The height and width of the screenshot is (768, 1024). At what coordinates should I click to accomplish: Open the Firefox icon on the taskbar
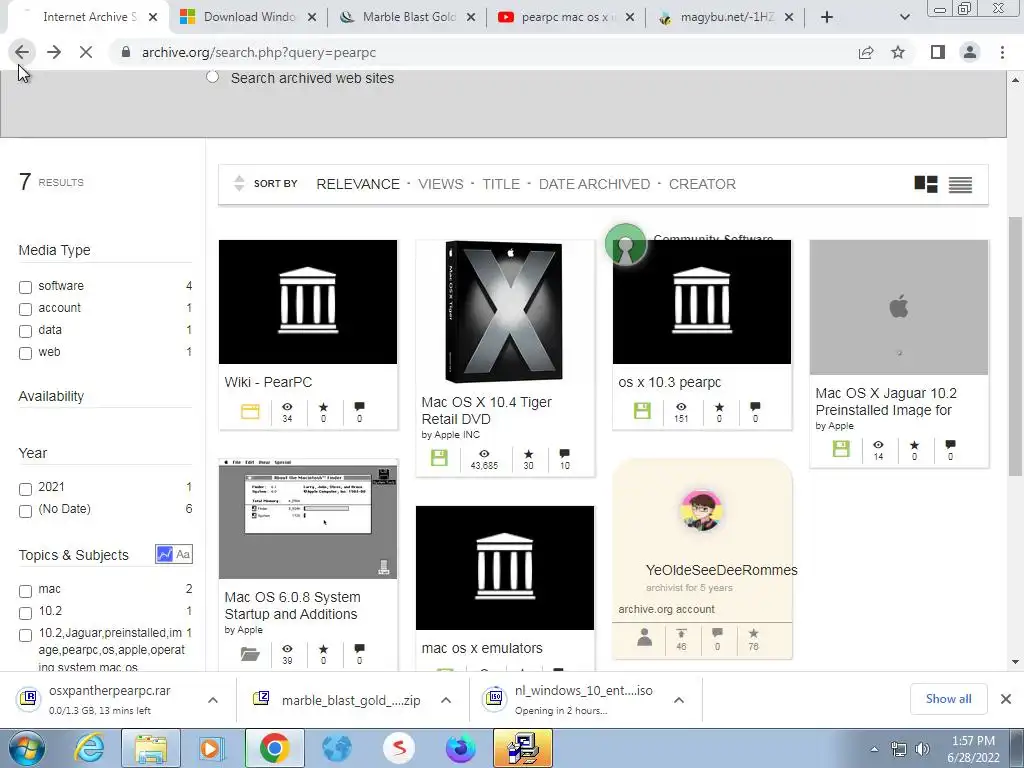pos(460,748)
